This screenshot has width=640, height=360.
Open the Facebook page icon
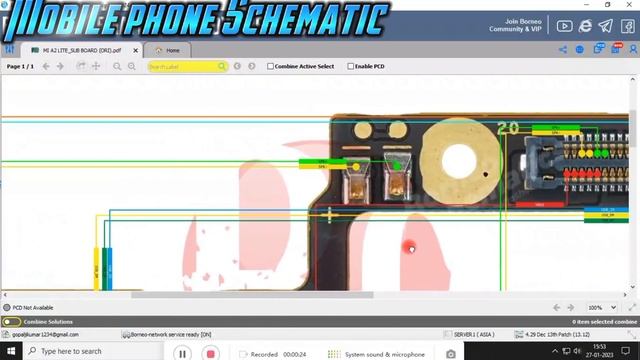[x=628, y=26]
